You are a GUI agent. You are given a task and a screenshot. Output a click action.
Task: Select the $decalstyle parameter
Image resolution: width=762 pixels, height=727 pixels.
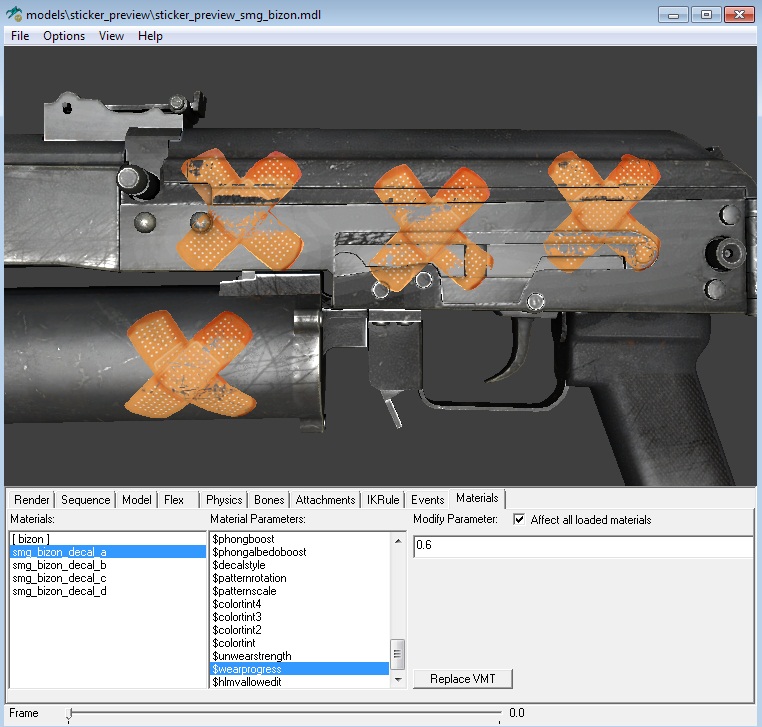pyautogui.click(x=299, y=565)
